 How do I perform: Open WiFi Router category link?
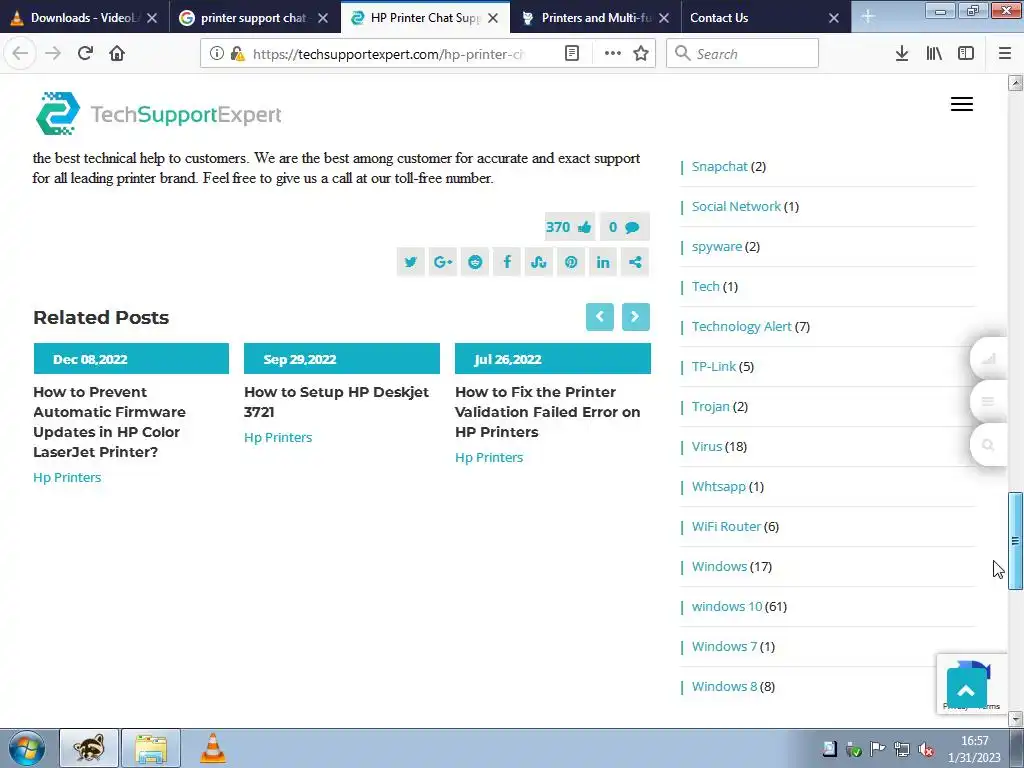click(x=726, y=526)
